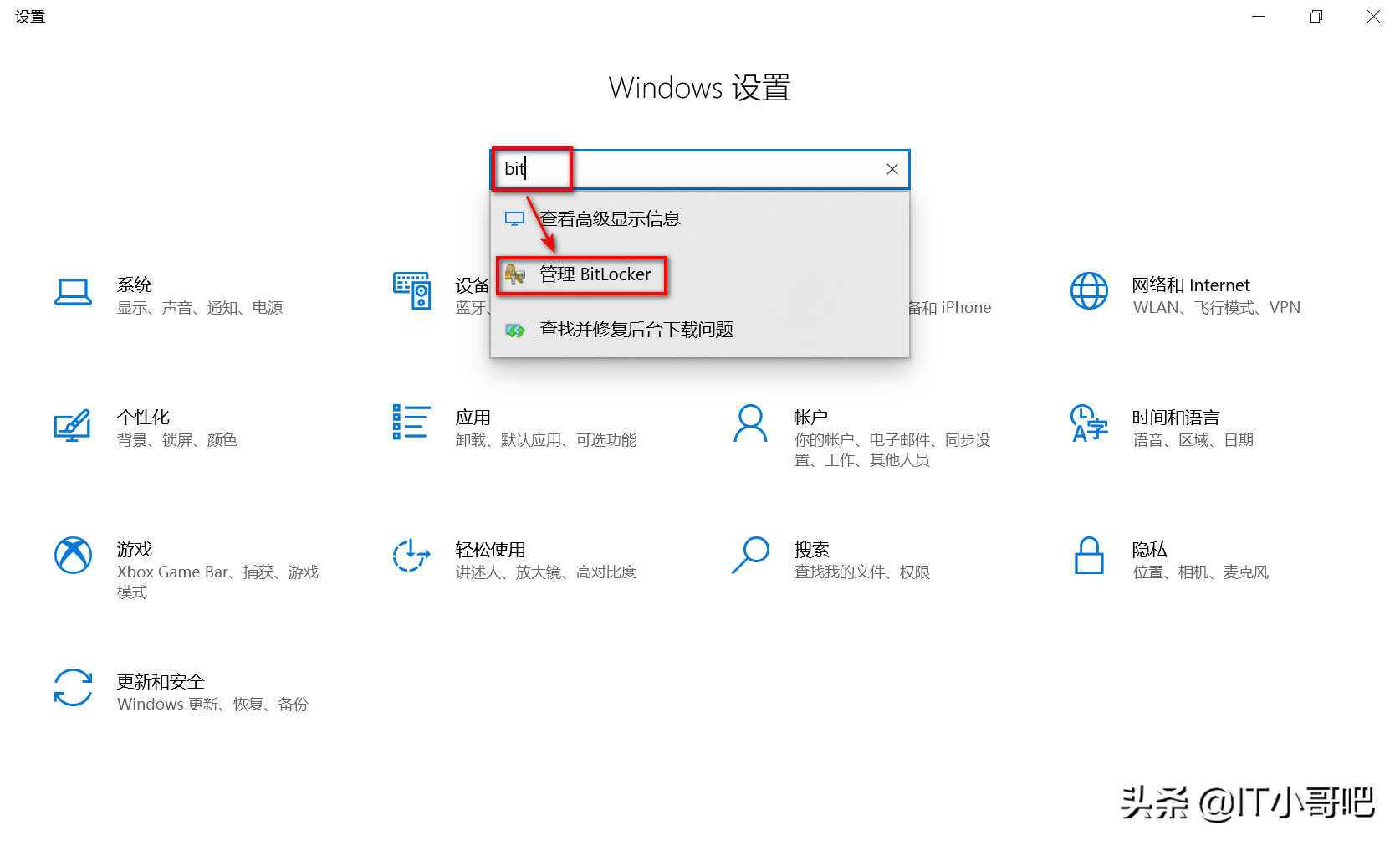Clear the search box with the X
The width and height of the screenshot is (1400, 846).
892,169
